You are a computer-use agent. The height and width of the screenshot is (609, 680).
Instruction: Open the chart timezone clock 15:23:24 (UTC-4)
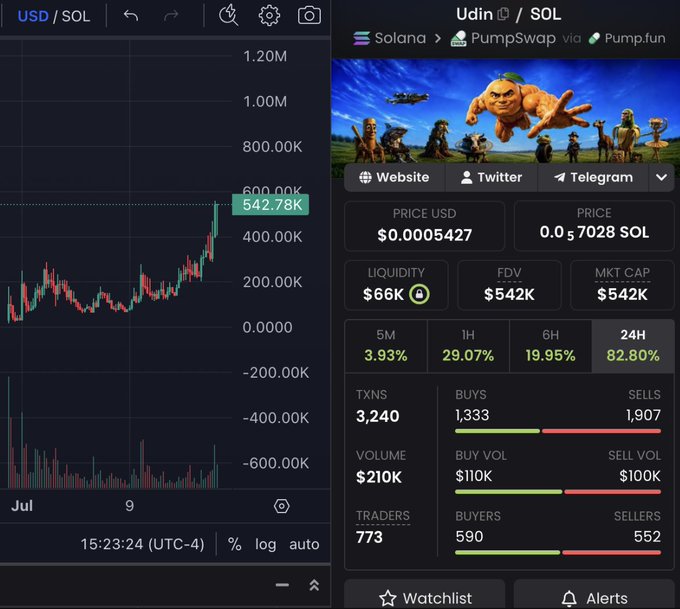click(x=142, y=544)
